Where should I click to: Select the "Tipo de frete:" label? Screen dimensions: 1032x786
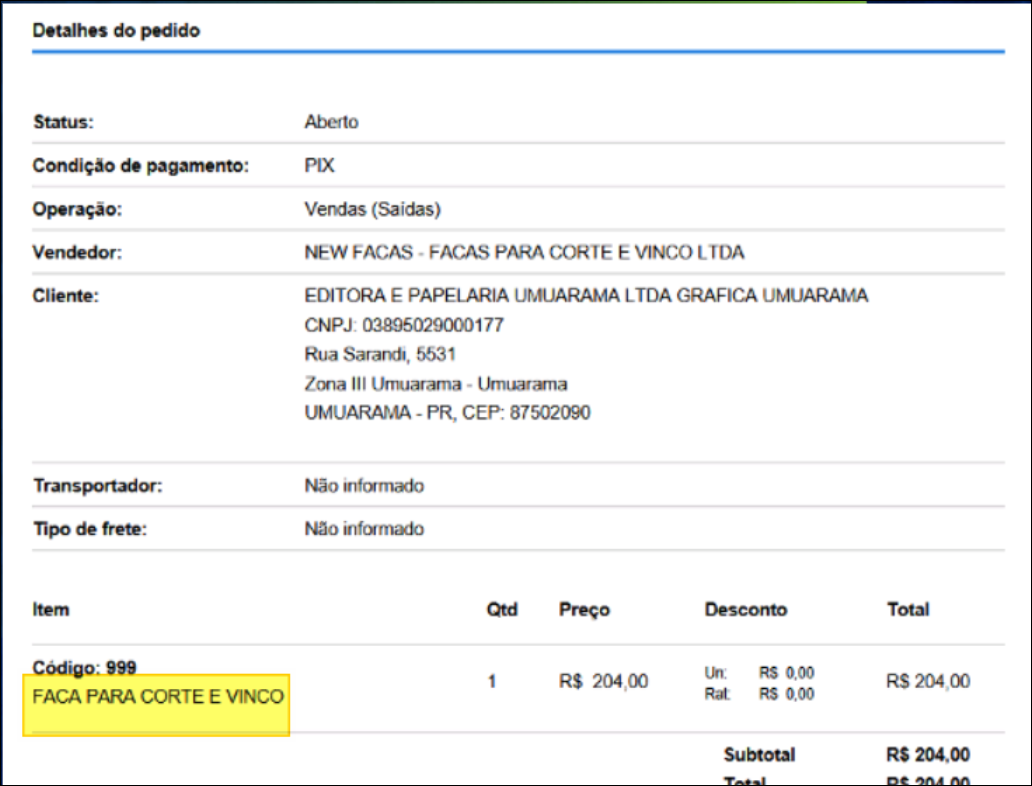90,529
